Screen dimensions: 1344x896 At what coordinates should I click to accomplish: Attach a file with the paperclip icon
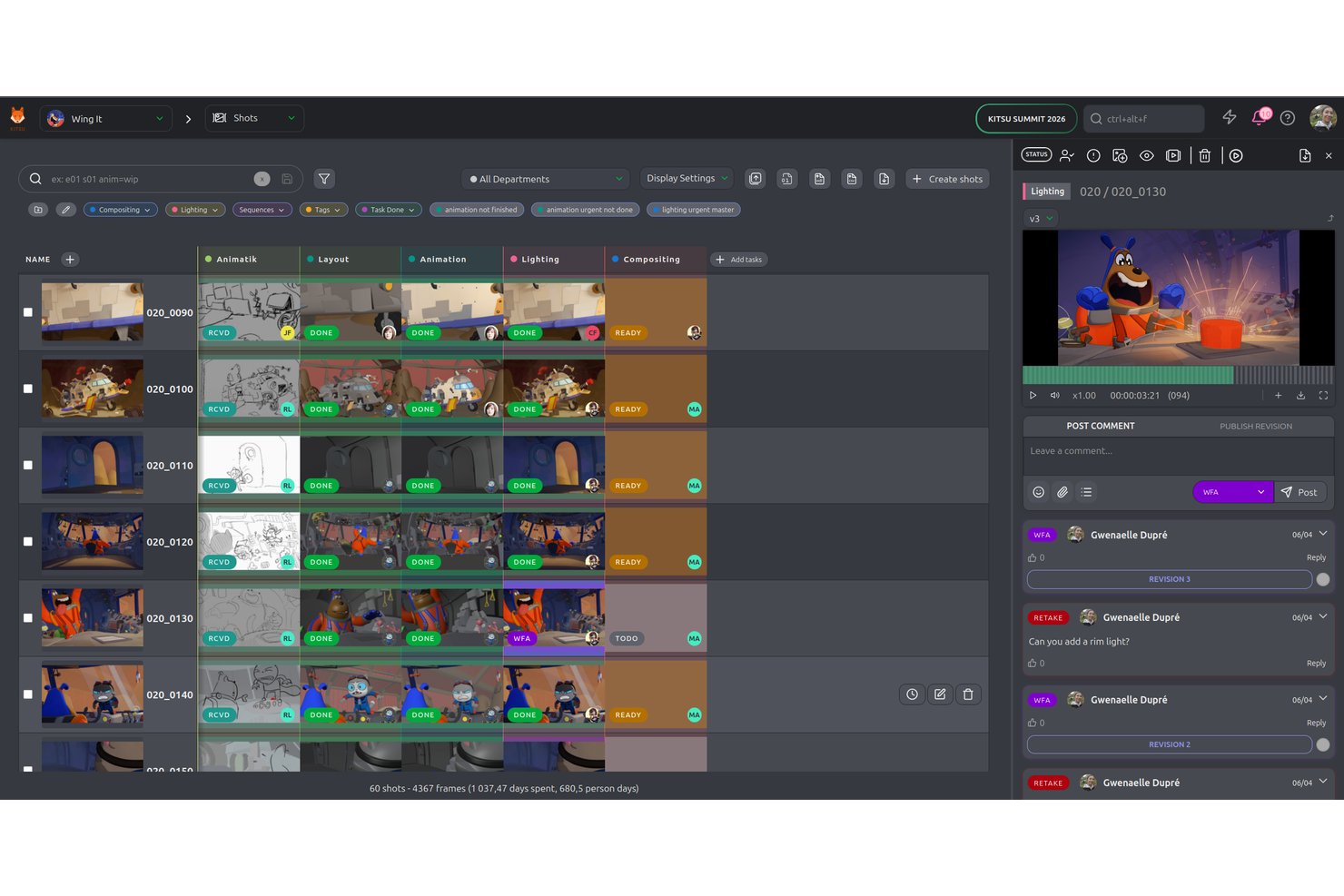point(1062,492)
